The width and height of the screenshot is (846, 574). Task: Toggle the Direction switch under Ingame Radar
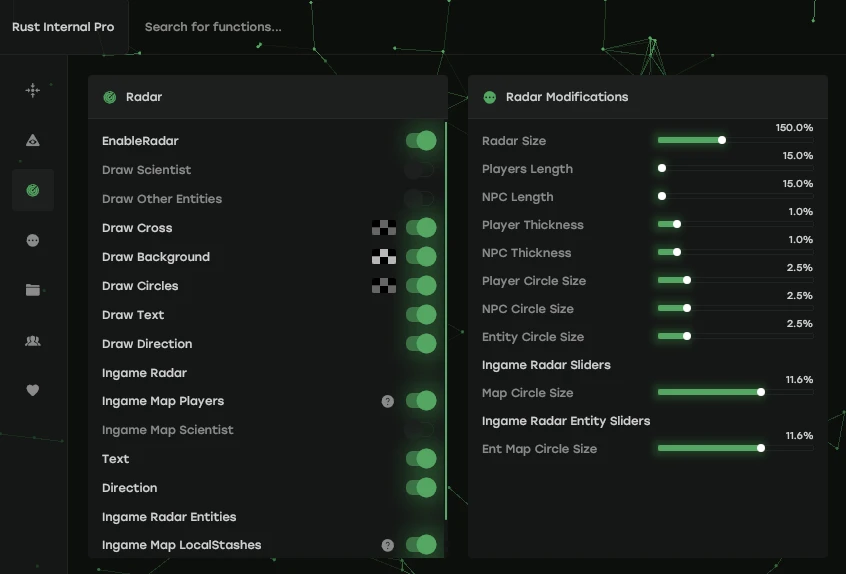(x=421, y=488)
